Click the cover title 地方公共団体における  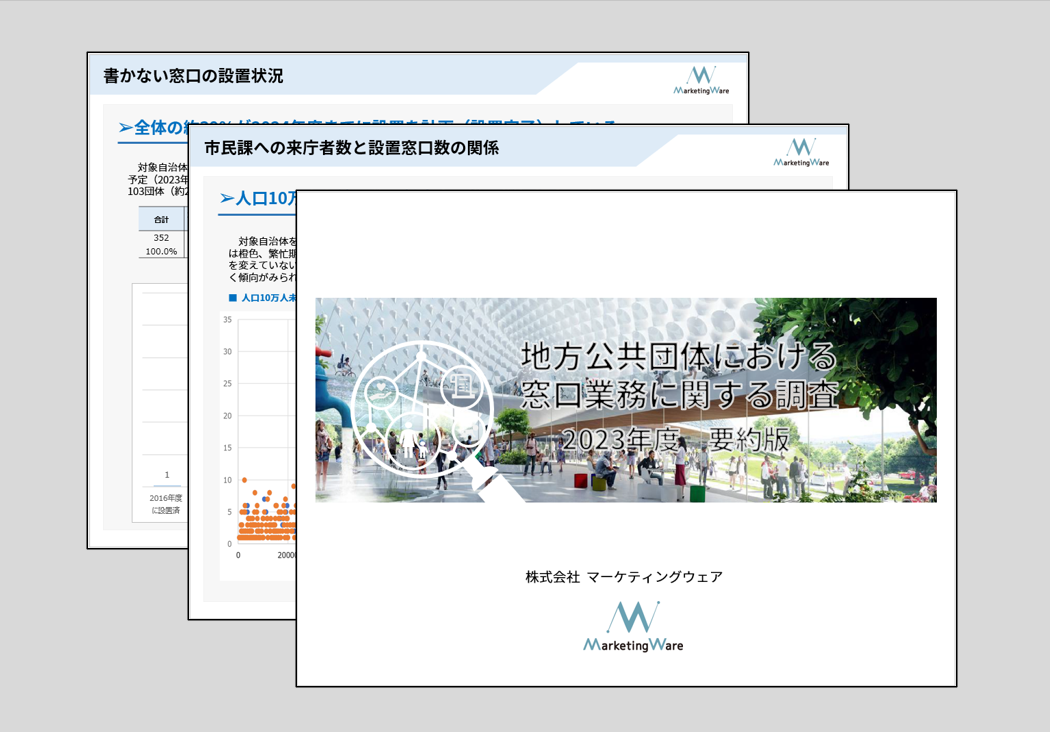pyautogui.click(x=678, y=355)
